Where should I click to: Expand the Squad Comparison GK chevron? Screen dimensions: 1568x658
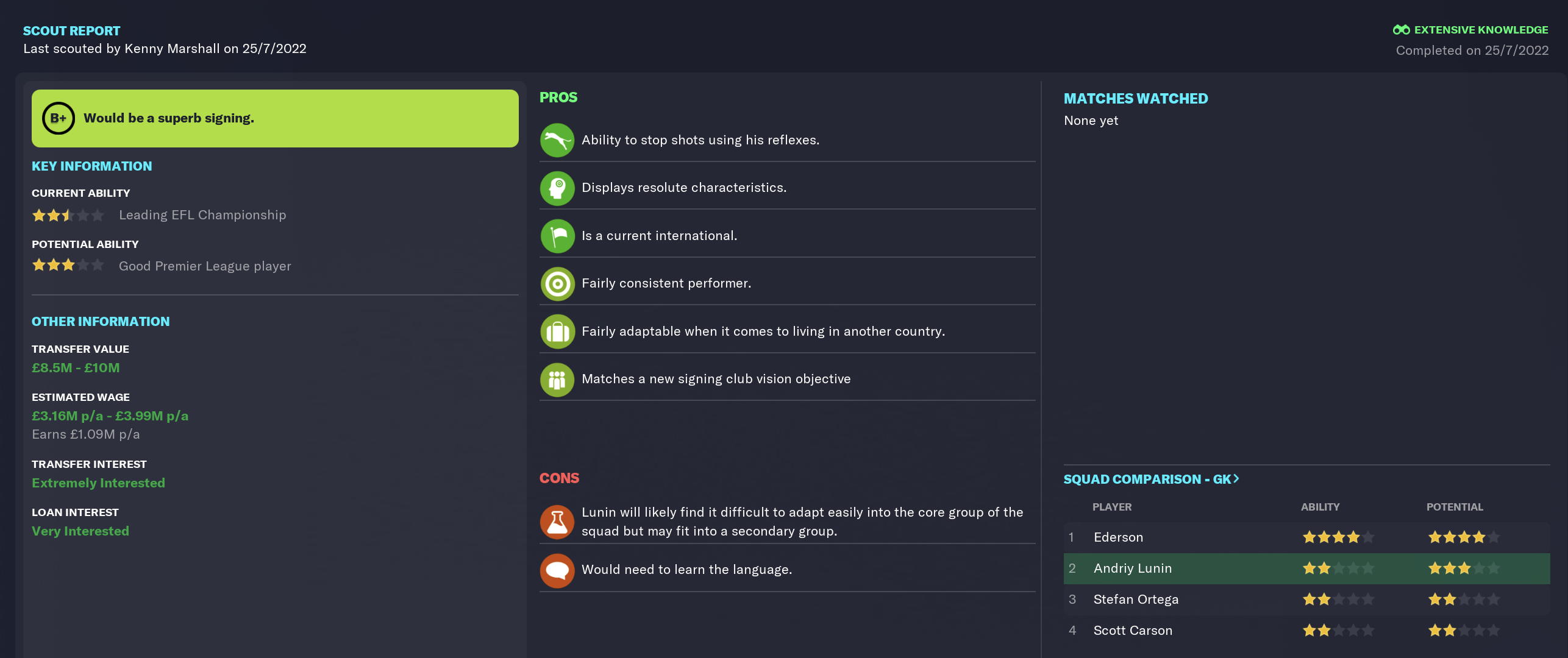pos(1236,479)
